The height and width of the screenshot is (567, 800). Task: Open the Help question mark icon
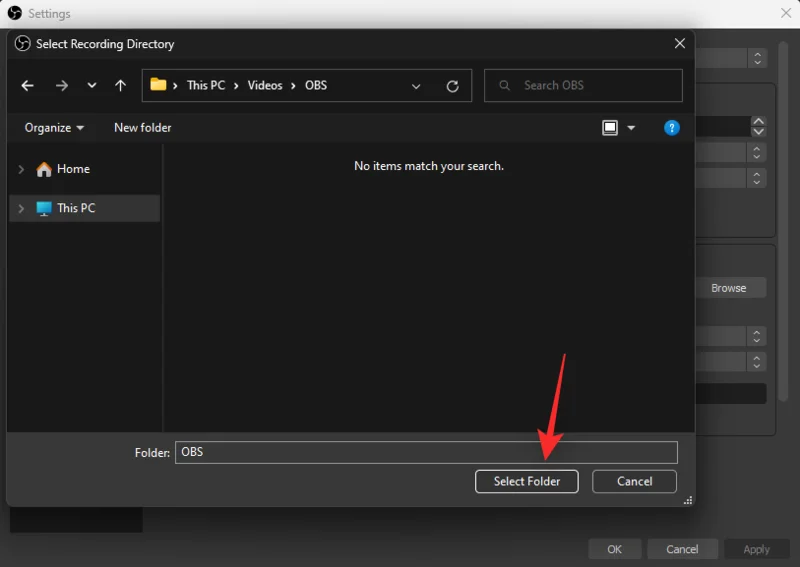coord(672,128)
